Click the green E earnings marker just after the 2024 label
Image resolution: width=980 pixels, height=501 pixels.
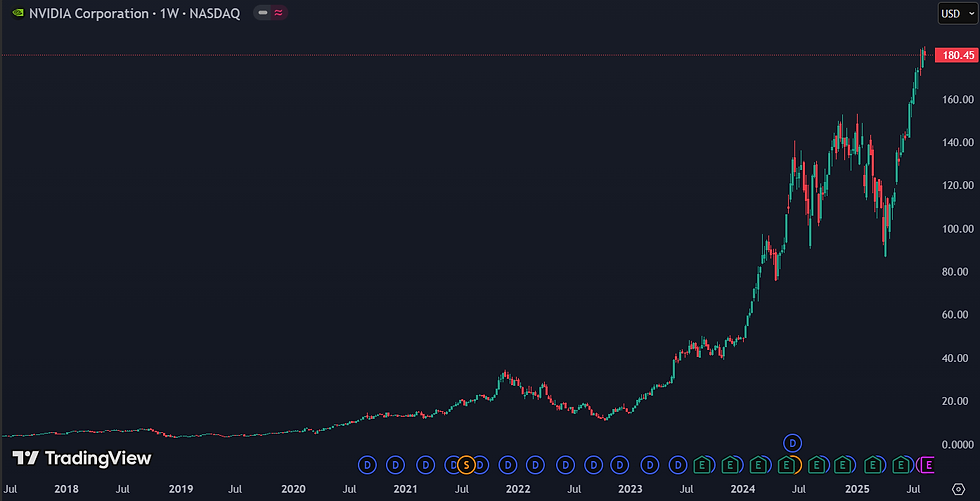pyautogui.click(x=758, y=465)
